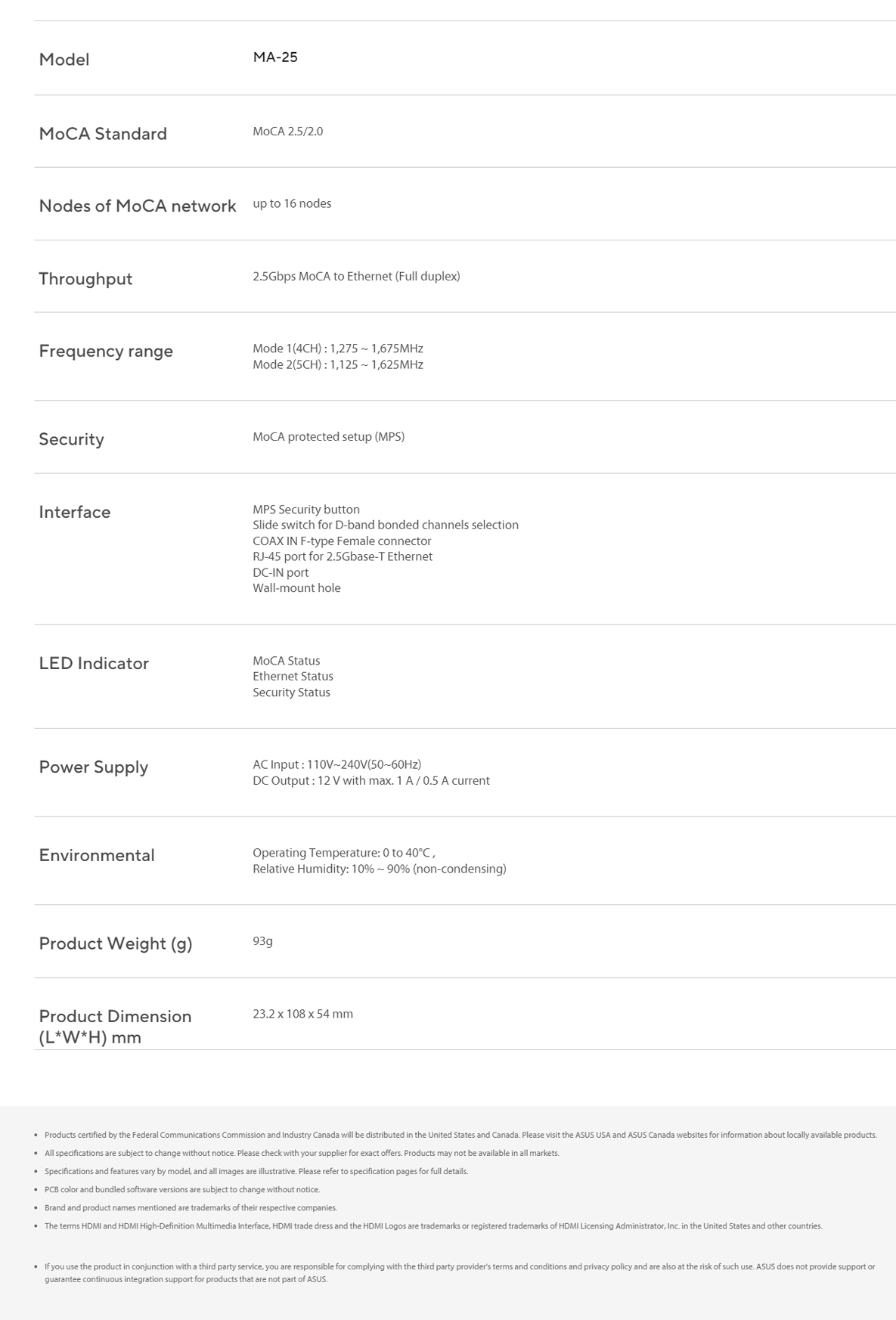Click the Interface spec heading
The image size is (896, 1320).
(75, 513)
